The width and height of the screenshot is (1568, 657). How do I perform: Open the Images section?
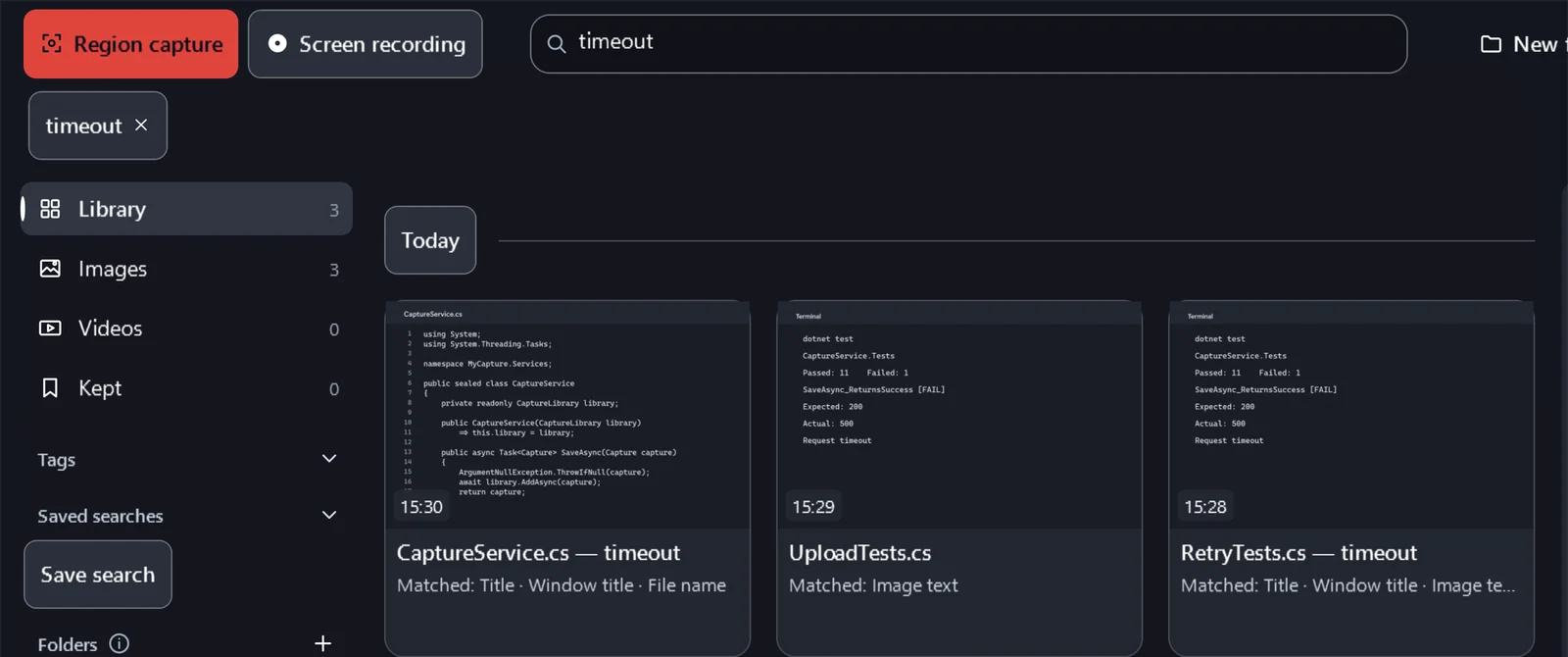tap(186, 269)
